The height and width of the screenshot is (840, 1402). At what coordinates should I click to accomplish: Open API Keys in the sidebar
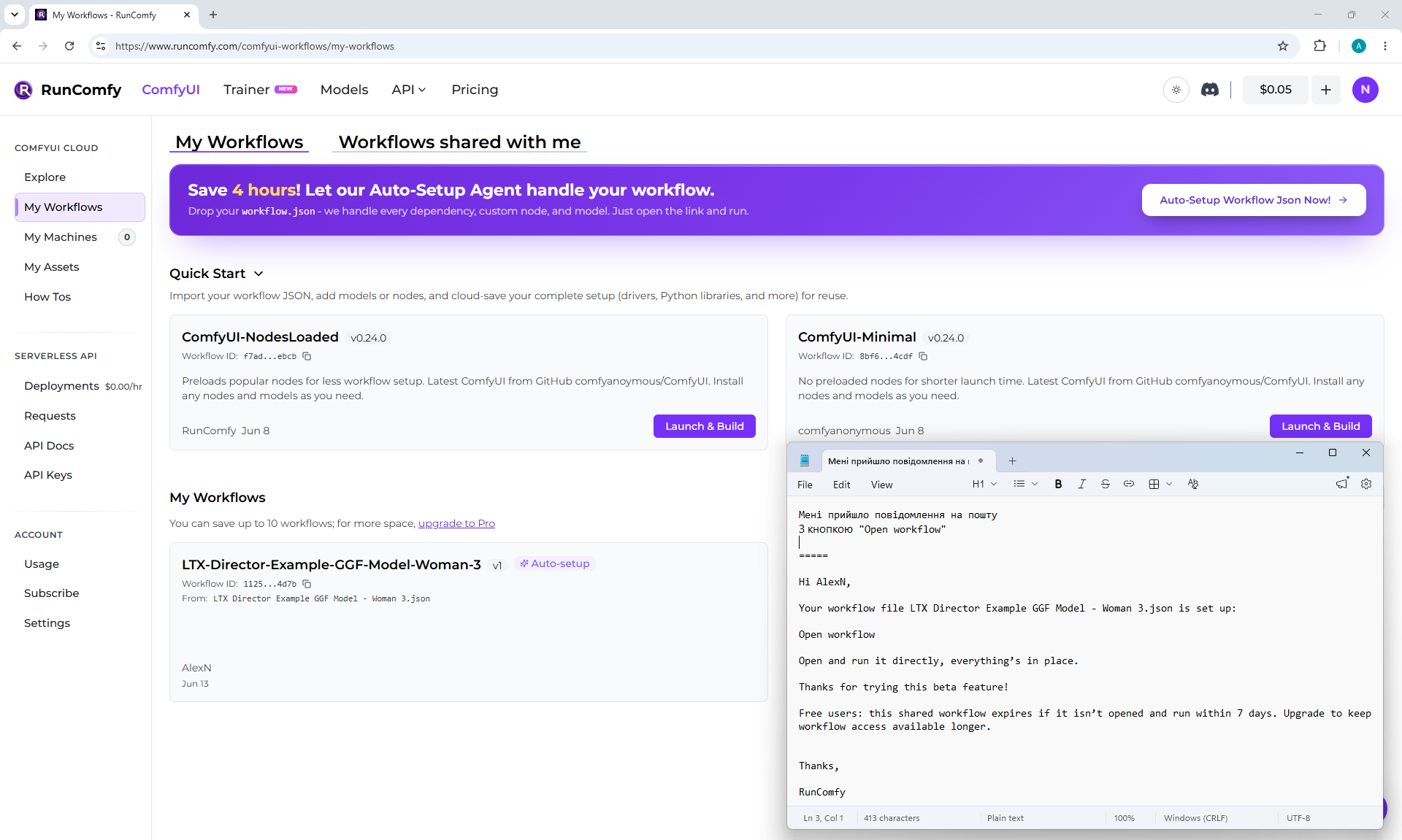click(x=48, y=475)
